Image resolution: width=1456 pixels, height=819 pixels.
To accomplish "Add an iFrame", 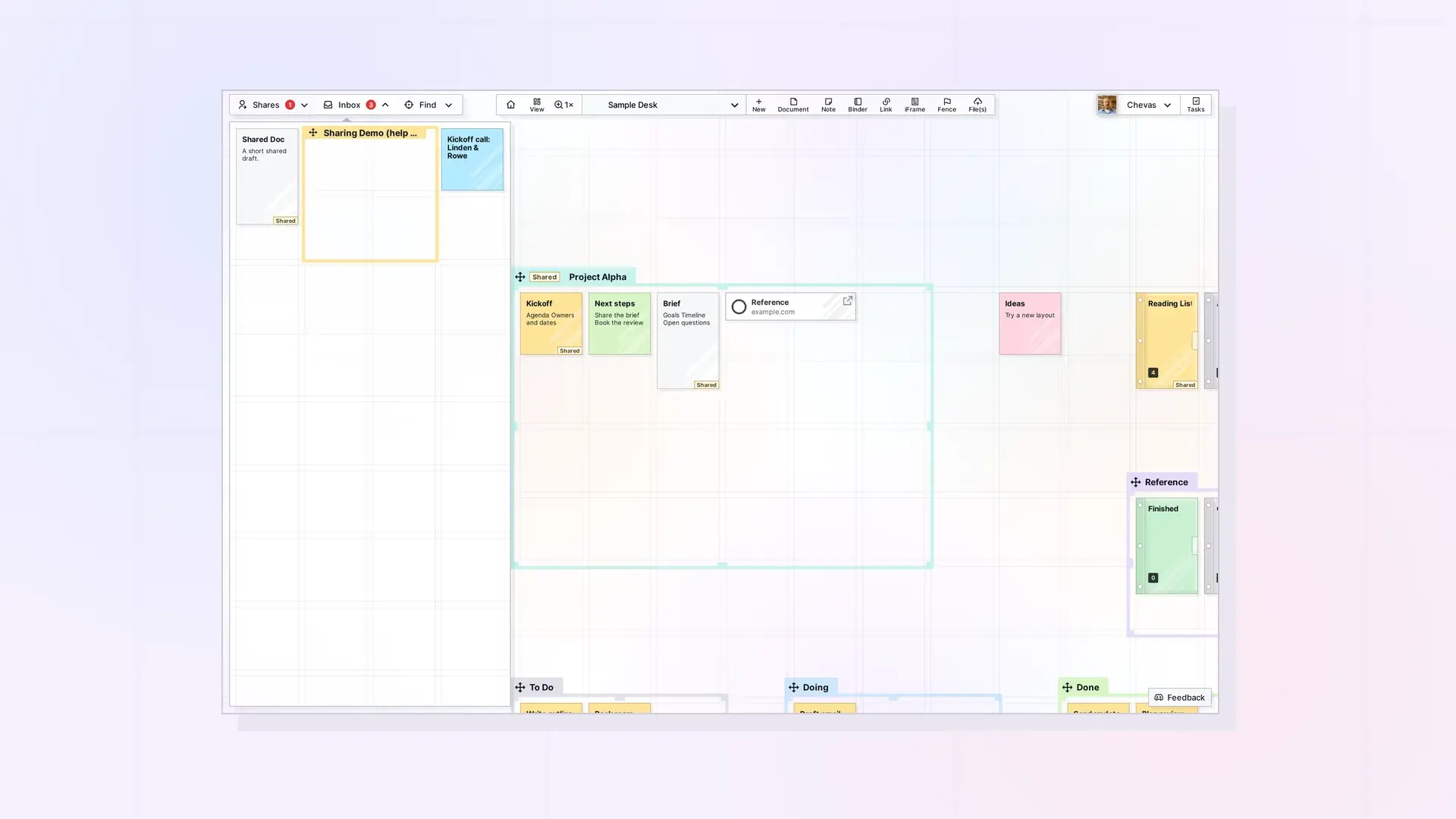I will [915, 105].
